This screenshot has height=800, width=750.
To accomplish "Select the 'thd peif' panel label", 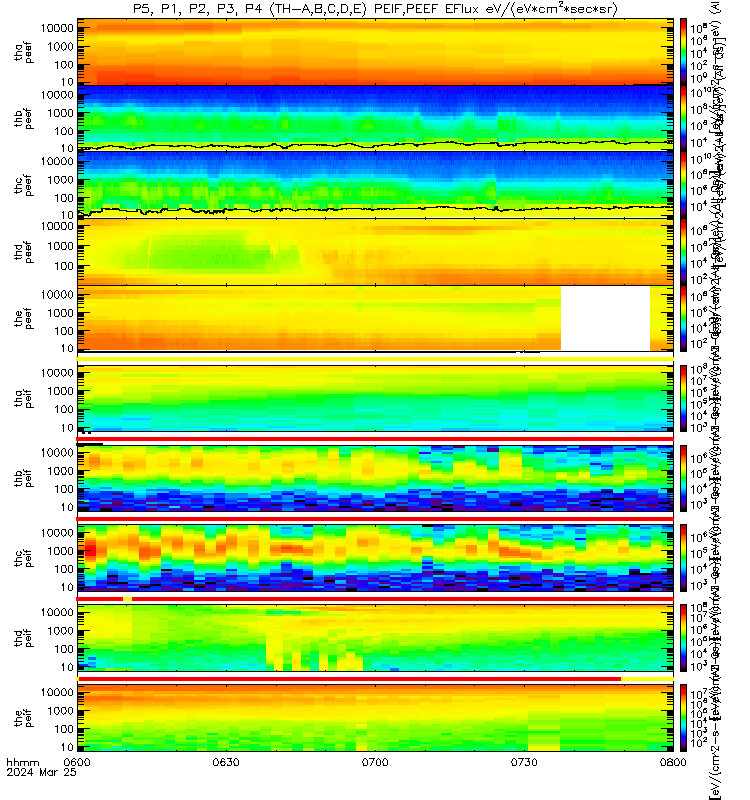I will (x=23, y=638).
